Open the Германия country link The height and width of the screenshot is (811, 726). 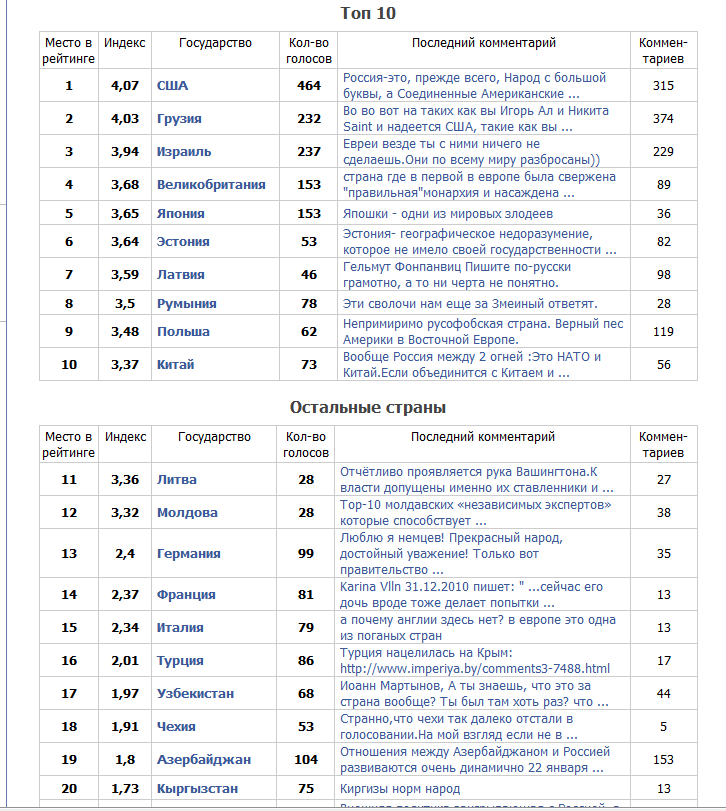(x=189, y=553)
